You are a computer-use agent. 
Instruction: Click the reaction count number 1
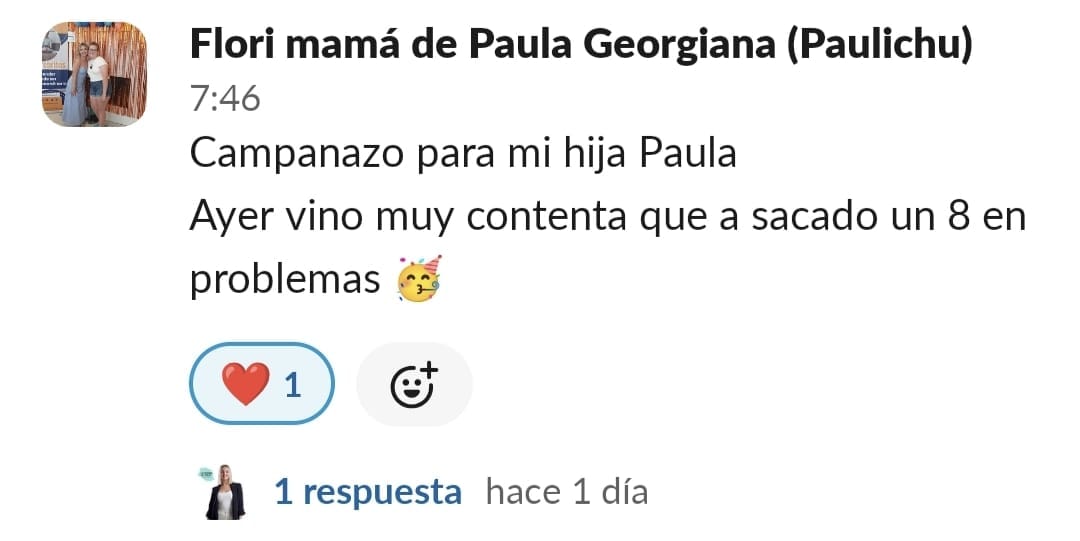click(x=293, y=385)
